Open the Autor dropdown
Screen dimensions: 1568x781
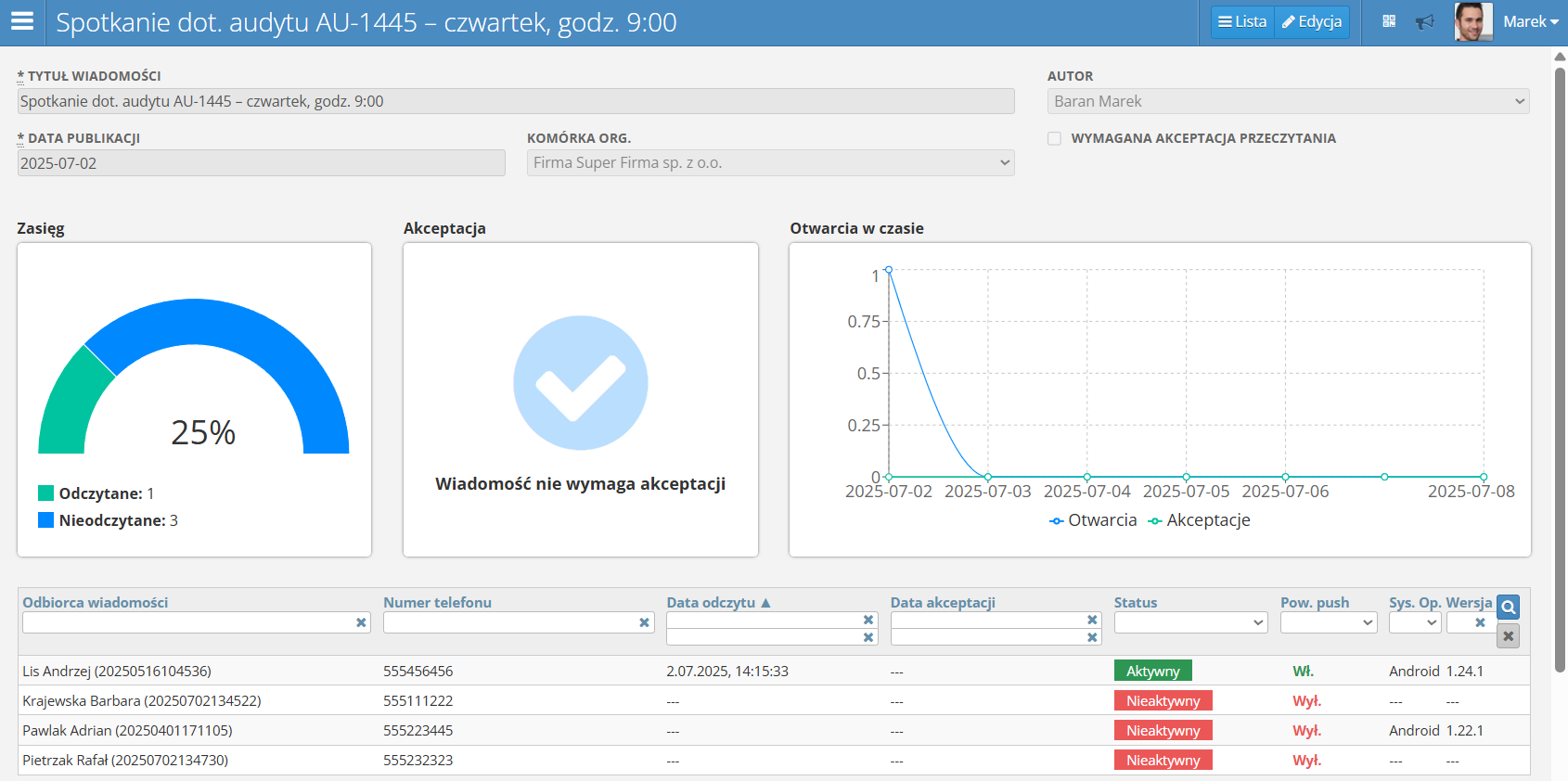click(x=1288, y=101)
